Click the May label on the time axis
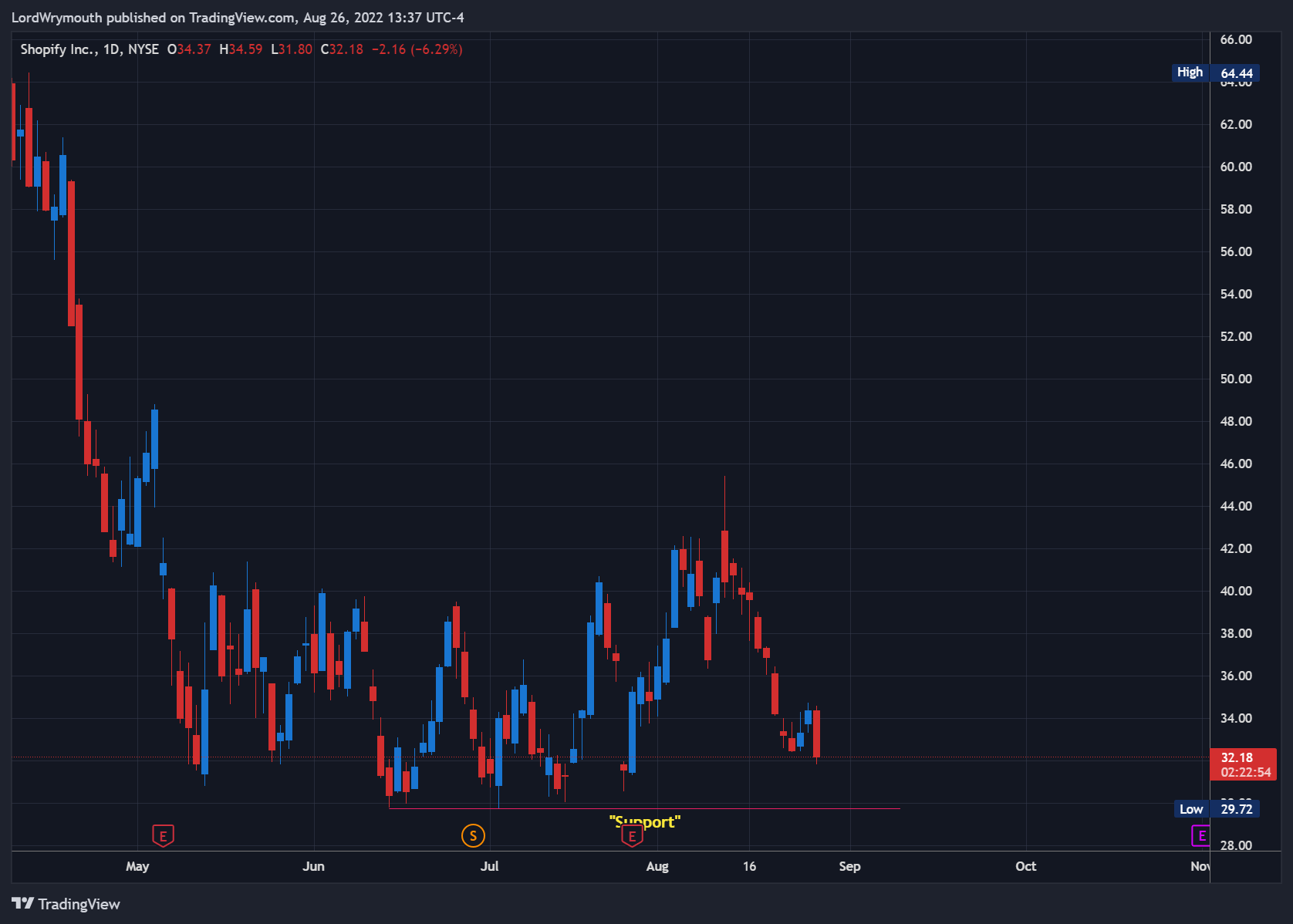 point(137,866)
